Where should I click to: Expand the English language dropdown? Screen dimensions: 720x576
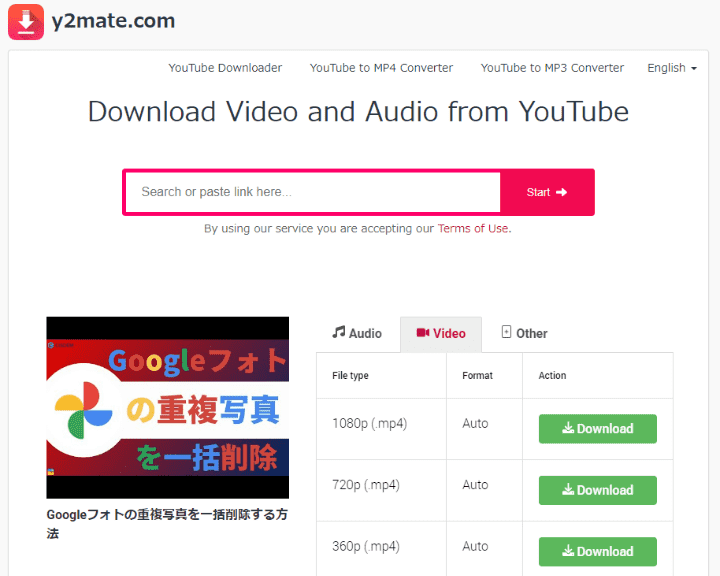coord(672,68)
